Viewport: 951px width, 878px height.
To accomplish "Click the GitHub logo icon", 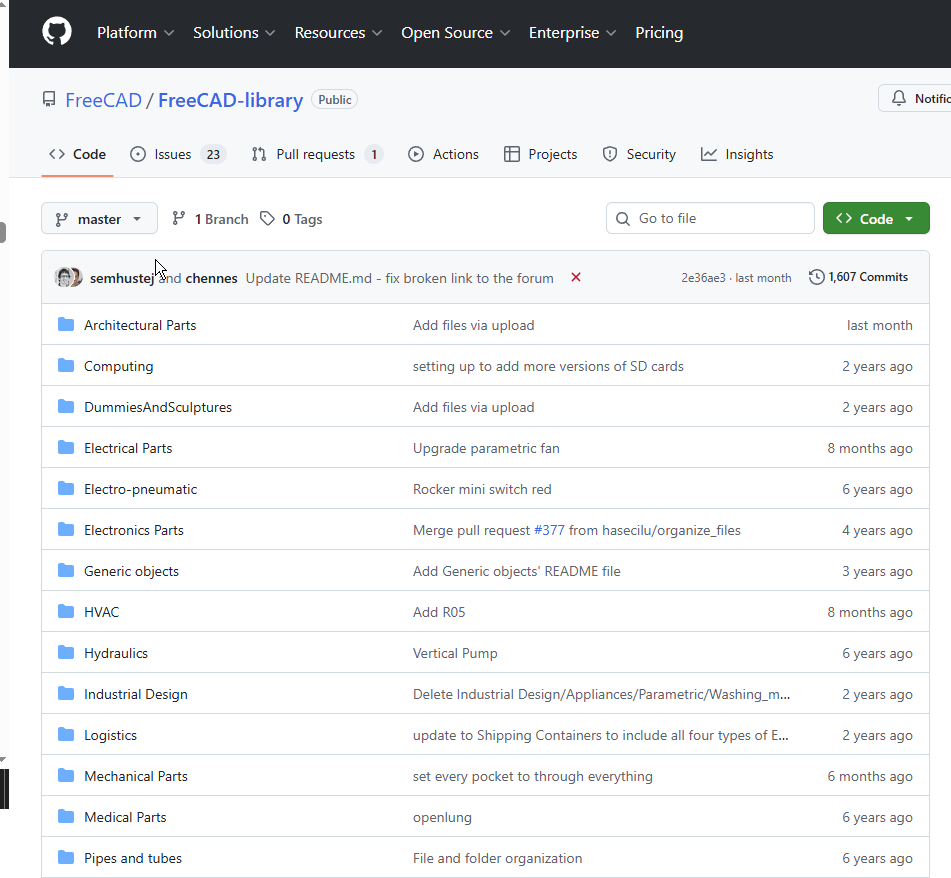I will (57, 32).
